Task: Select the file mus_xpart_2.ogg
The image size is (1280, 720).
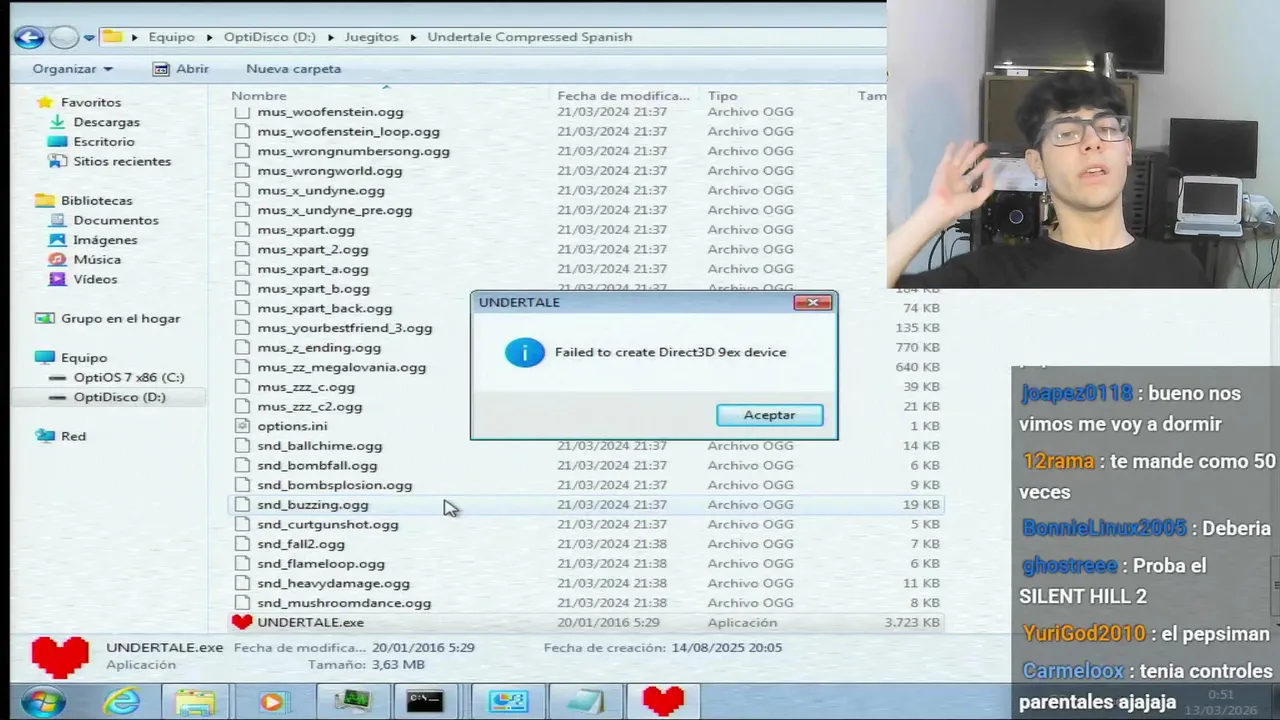Action: tap(312, 249)
